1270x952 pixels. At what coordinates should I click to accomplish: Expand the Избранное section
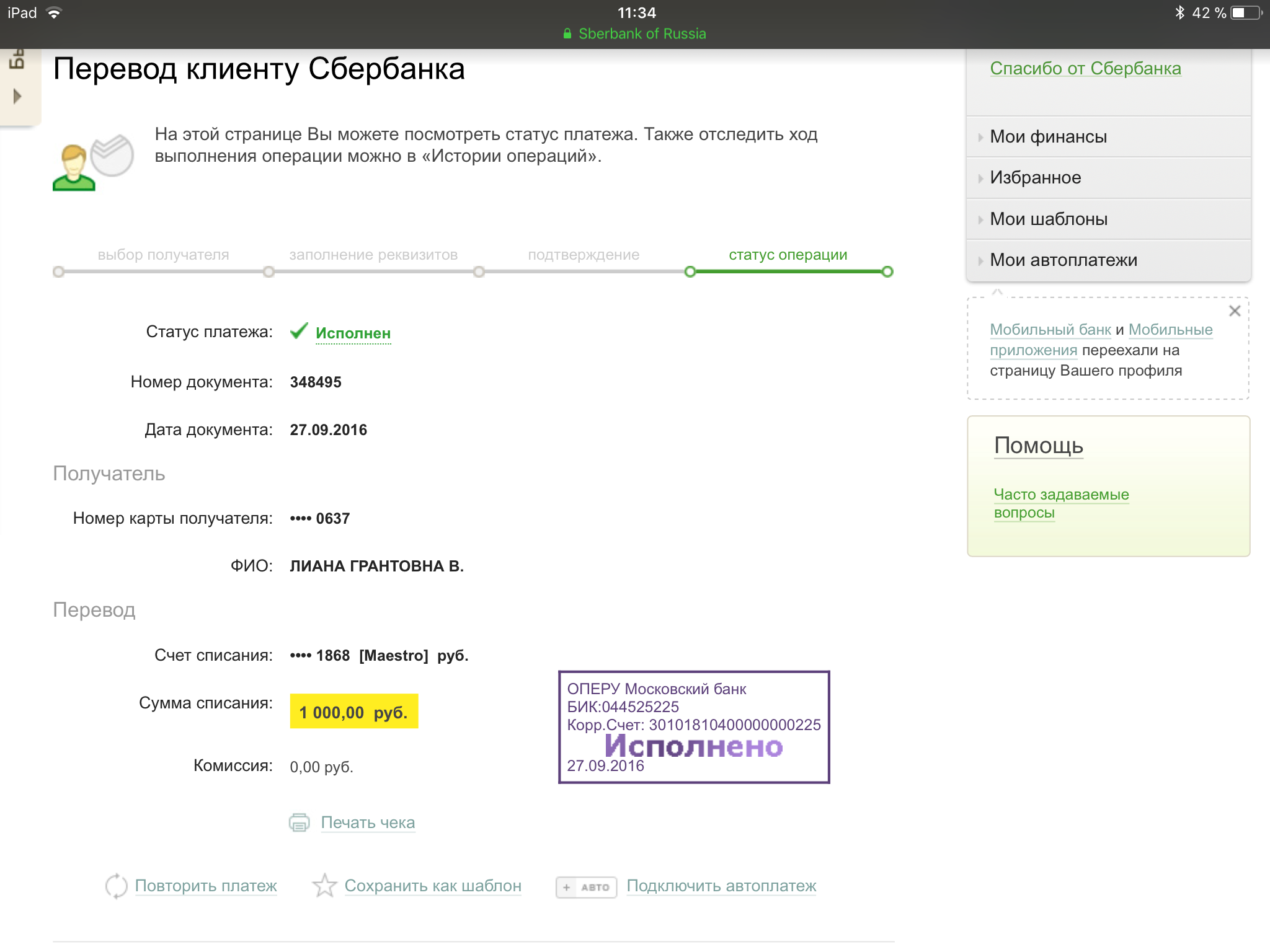[1035, 178]
